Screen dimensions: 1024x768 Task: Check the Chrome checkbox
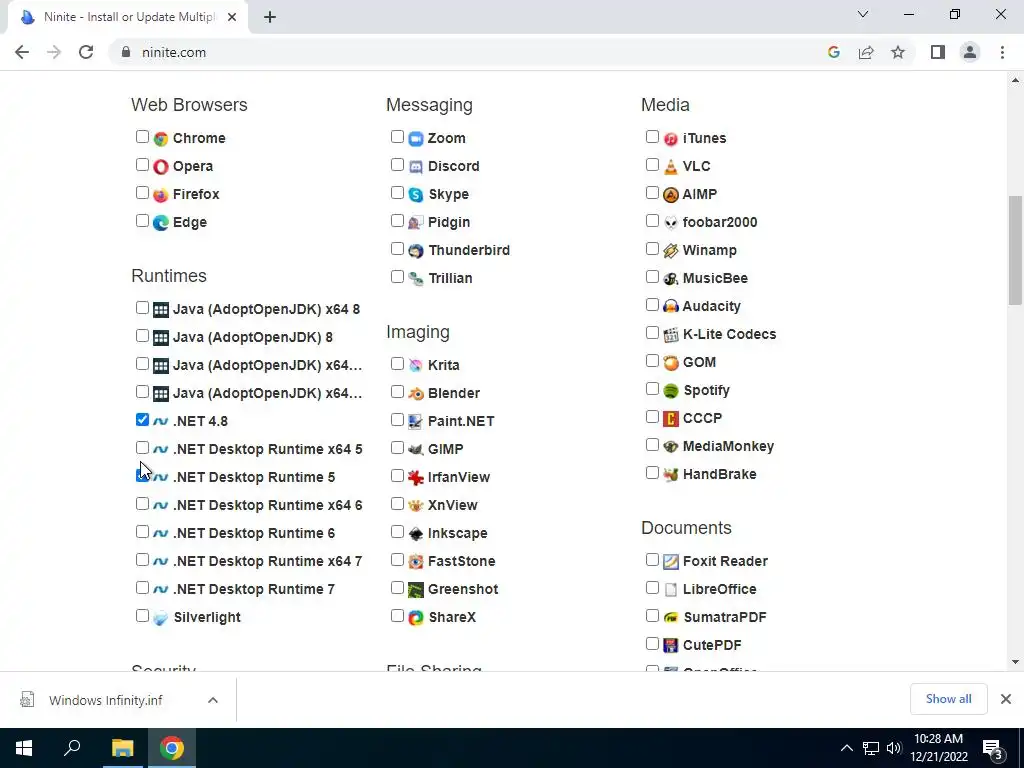click(x=142, y=136)
